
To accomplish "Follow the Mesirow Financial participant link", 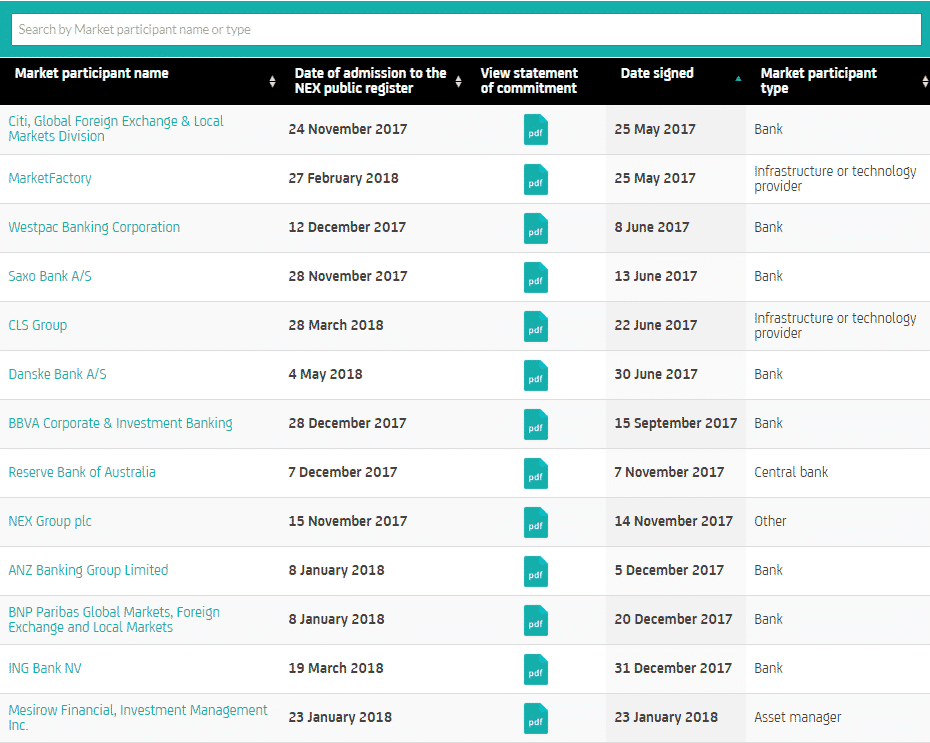I will pyautogui.click(x=138, y=717).
